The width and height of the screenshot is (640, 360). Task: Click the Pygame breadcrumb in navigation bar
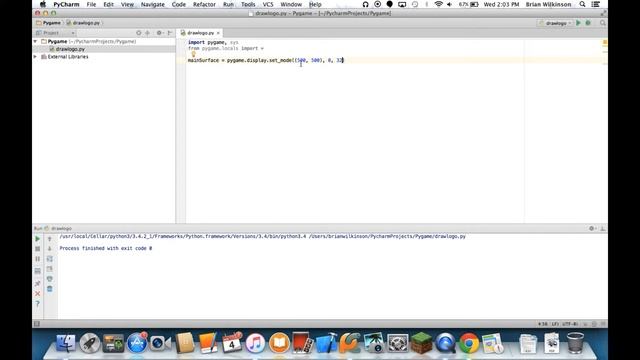click(x=49, y=23)
